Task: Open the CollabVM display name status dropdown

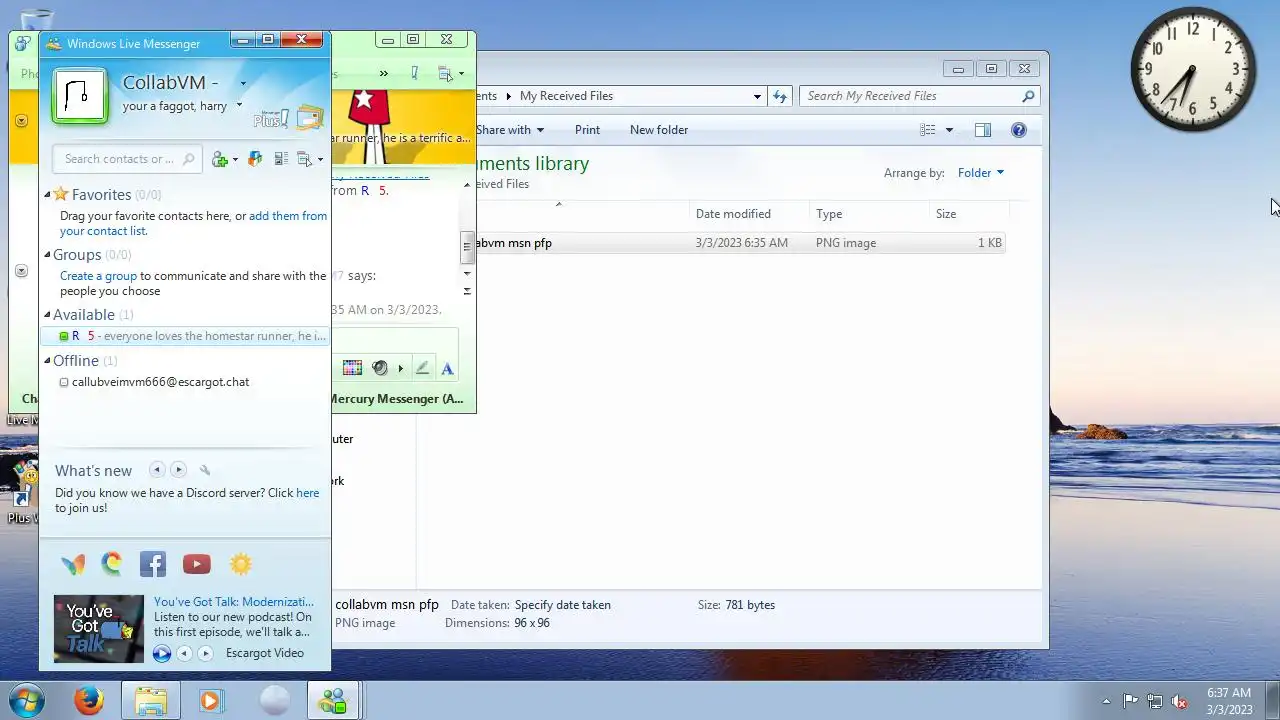Action: coord(243,84)
